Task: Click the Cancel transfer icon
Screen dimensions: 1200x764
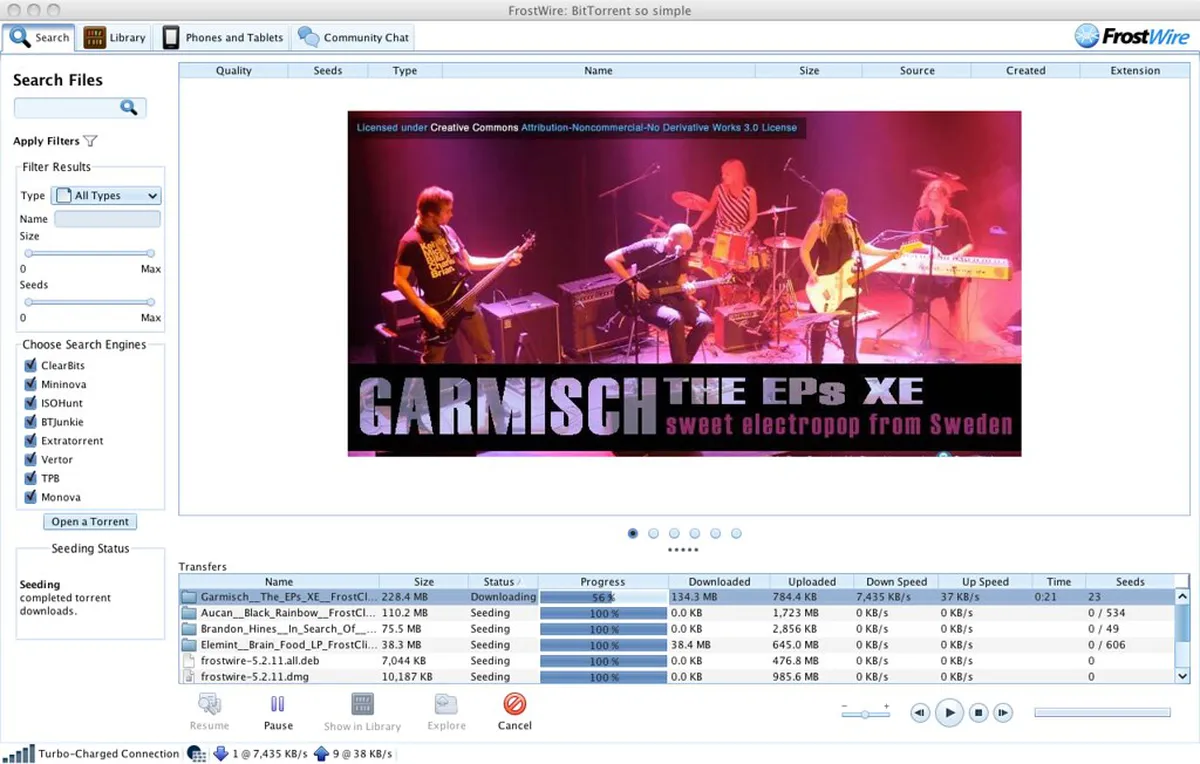Action: tap(515, 704)
